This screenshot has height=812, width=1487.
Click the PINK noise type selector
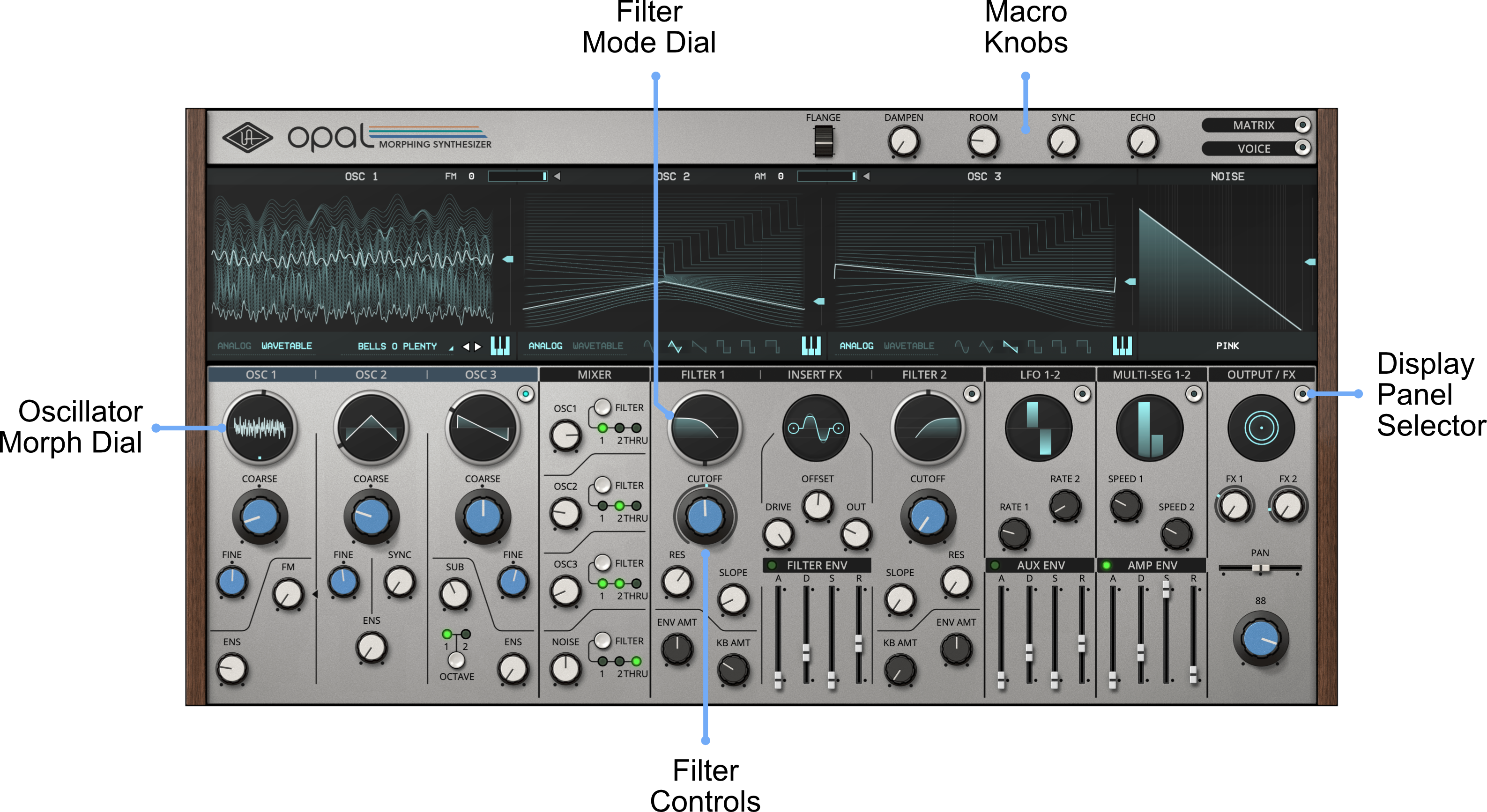click(1227, 346)
